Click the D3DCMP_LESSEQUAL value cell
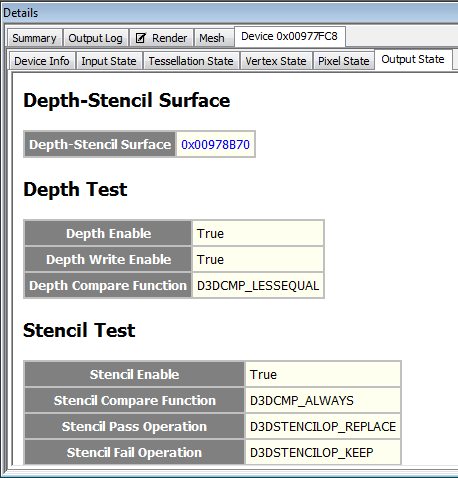The height and width of the screenshot is (478, 458). 258,285
